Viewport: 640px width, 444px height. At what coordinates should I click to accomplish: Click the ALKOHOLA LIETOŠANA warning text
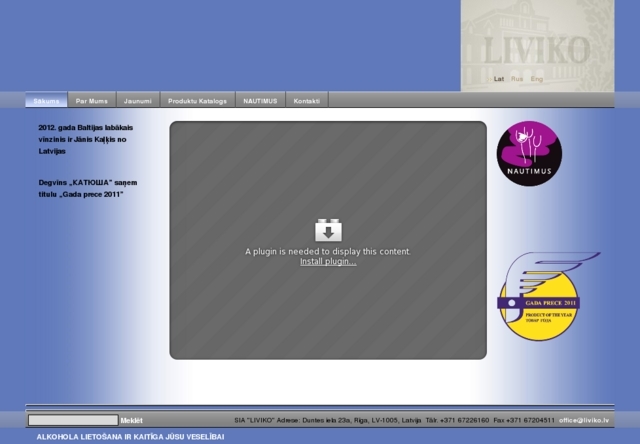click(x=130, y=437)
